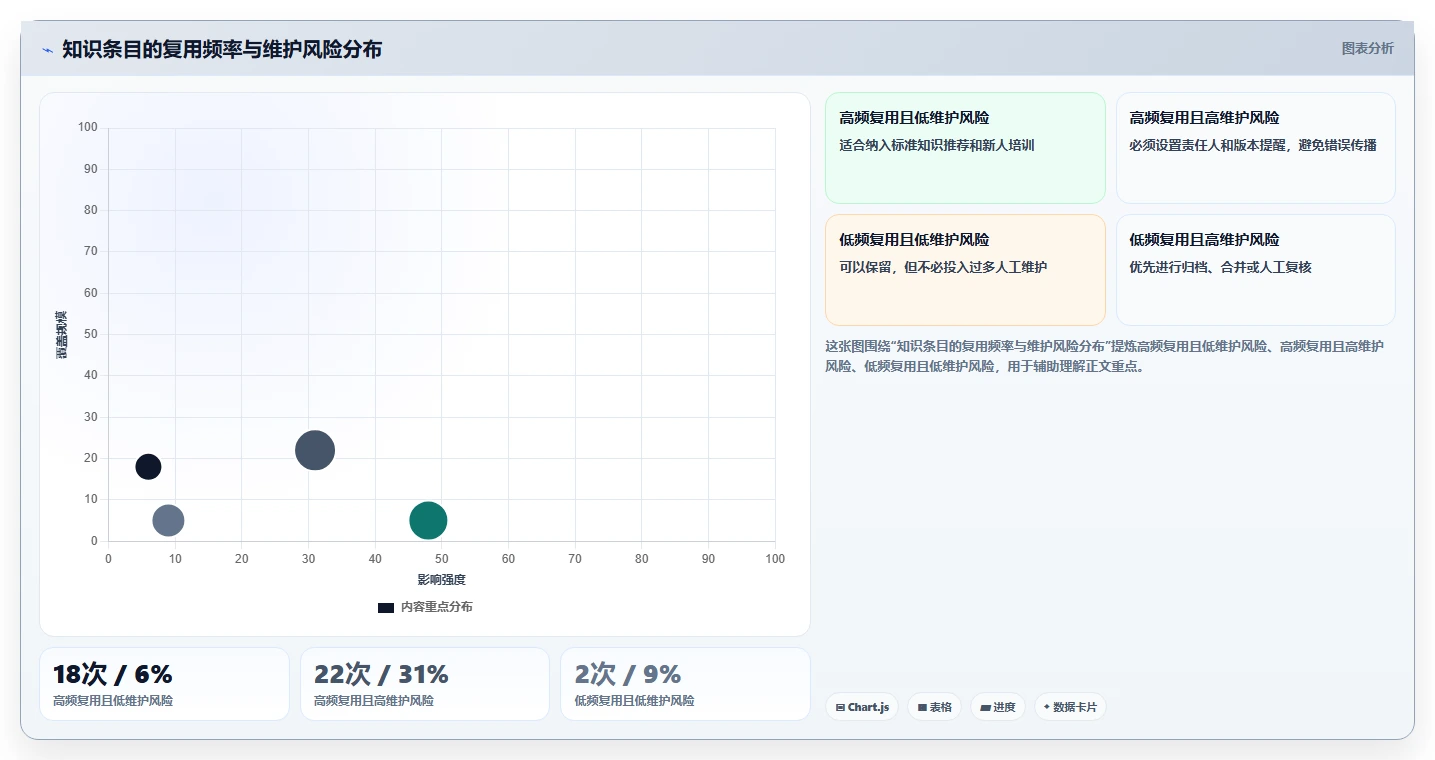Image resolution: width=1435 pixels, height=760 pixels.
Task: Select the 低频复用且高维护风险 description card
Action: (x=1255, y=270)
